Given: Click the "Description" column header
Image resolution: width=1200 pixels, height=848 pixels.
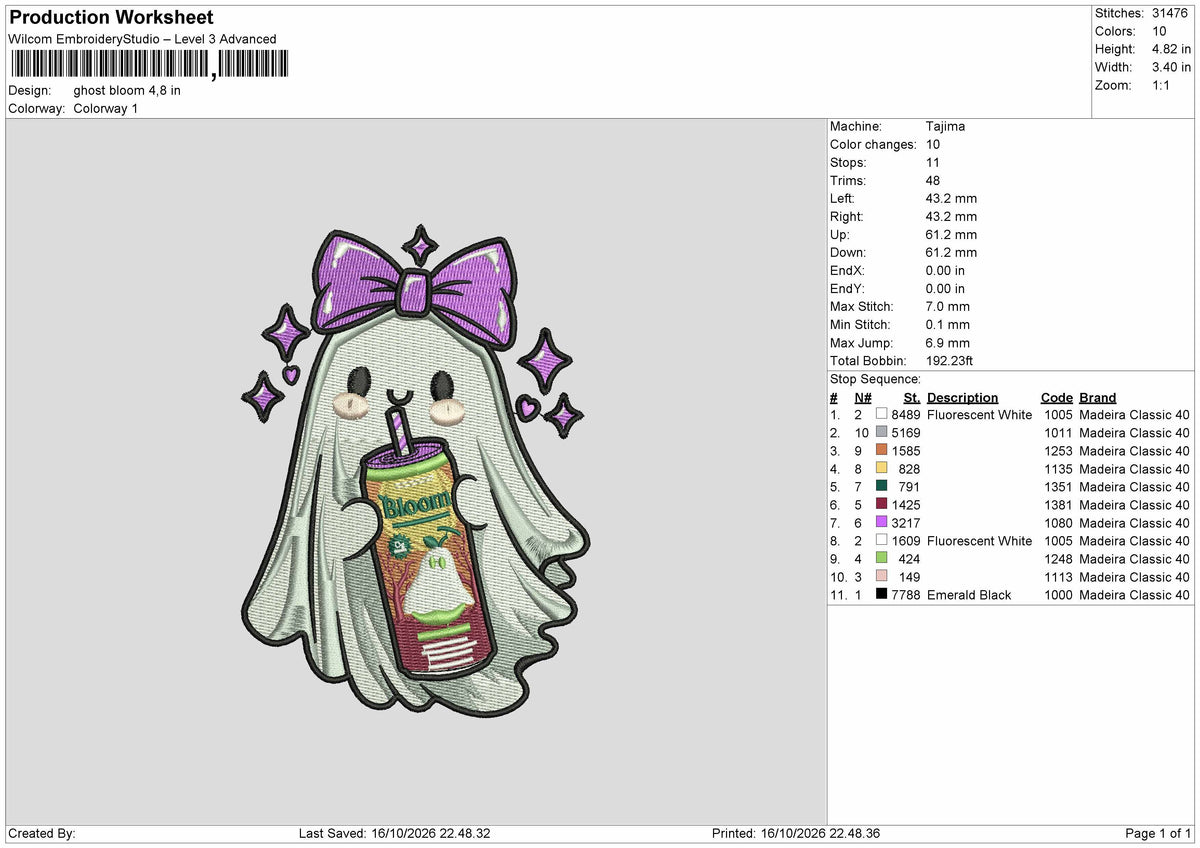Looking at the screenshot, I should pyautogui.click(x=962, y=397).
